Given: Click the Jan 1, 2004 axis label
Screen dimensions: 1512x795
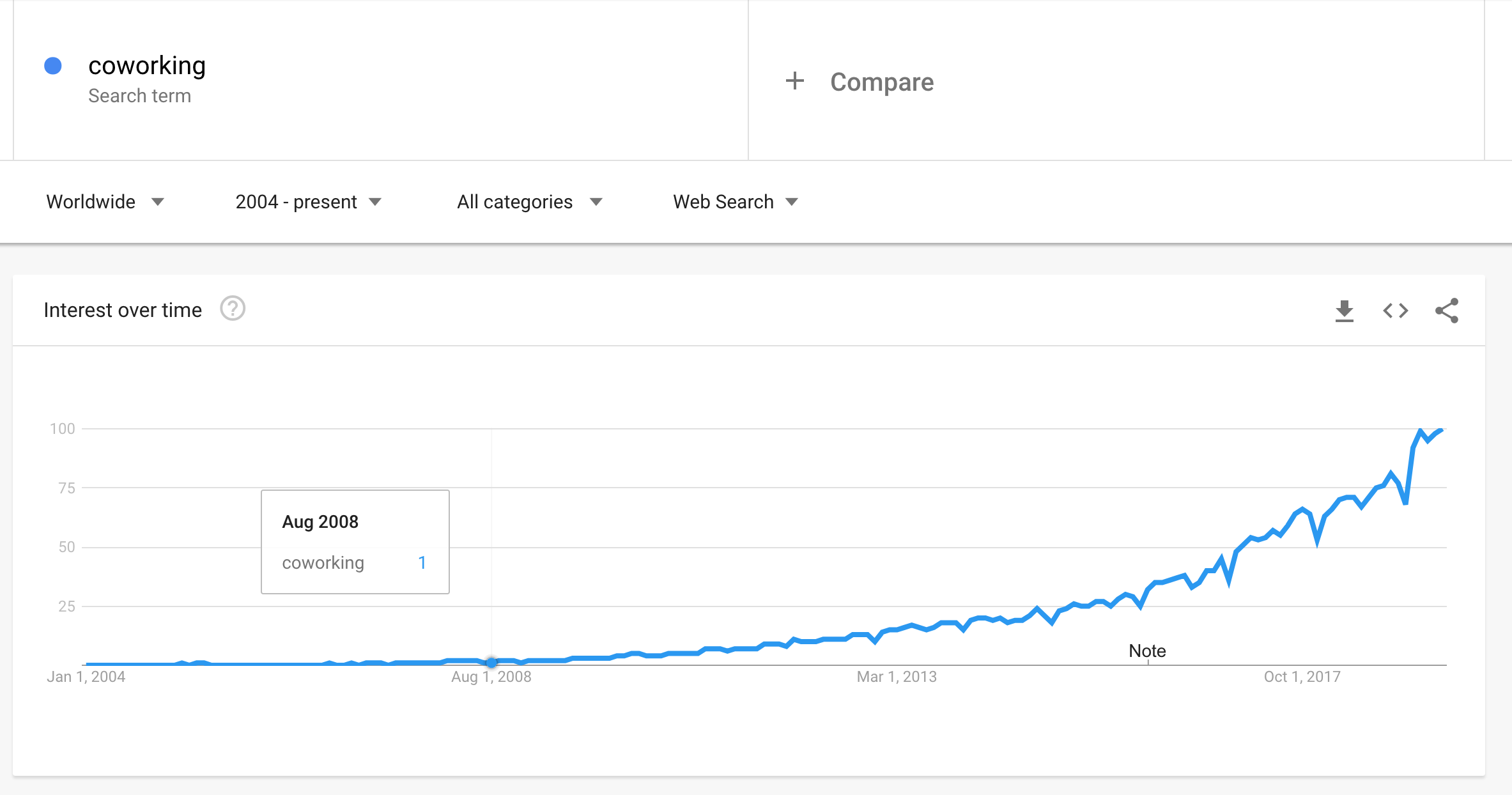Looking at the screenshot, I should [x=86, y=677].
